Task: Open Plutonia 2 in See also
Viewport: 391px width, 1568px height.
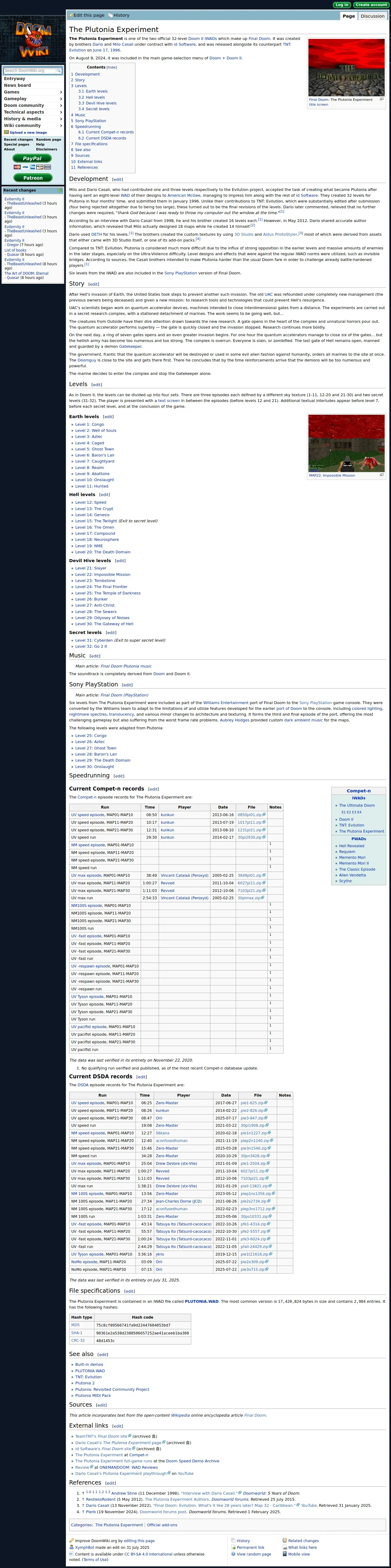Action: coord(85,1383)
